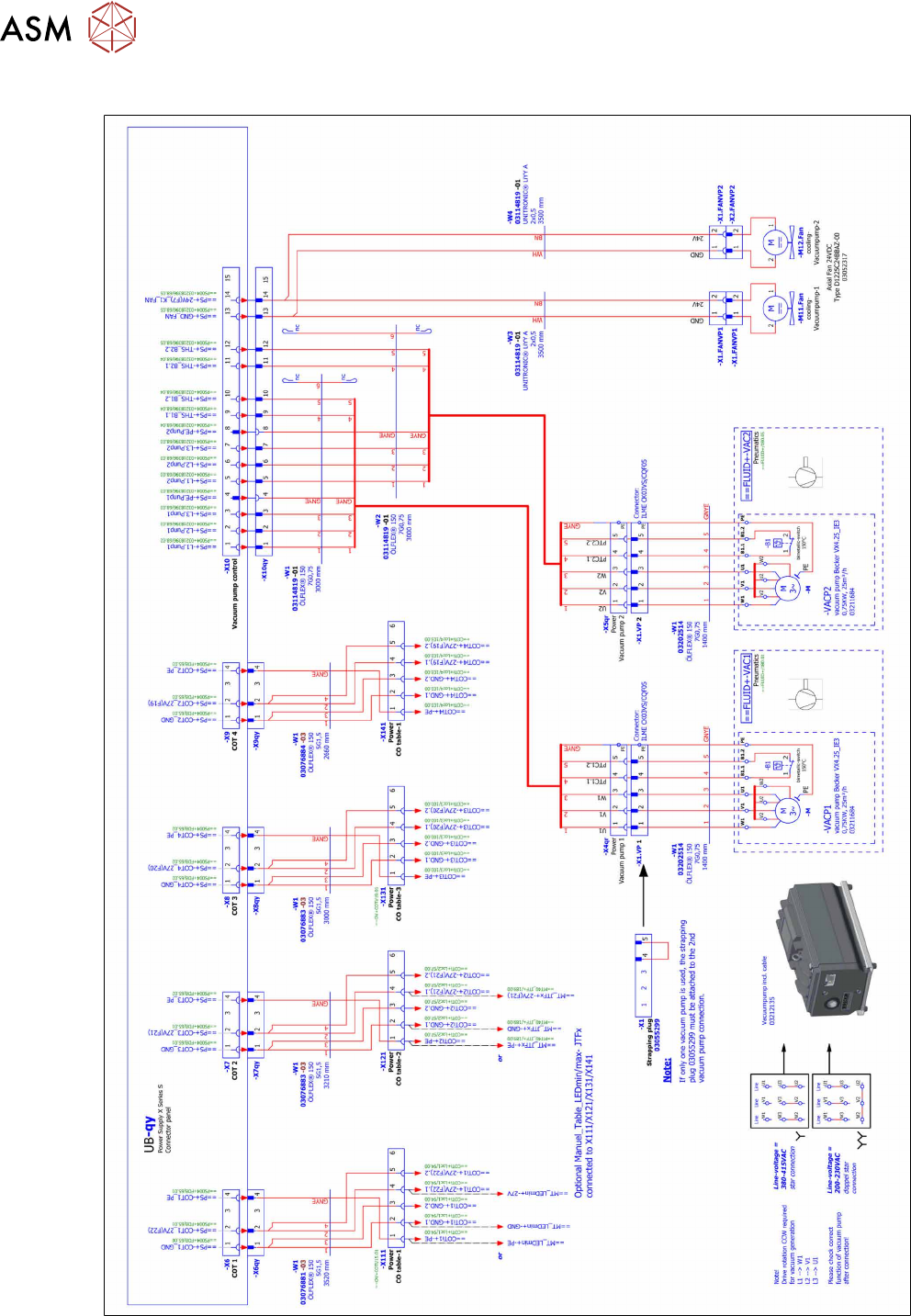Click the VACP1 three-phase motor symbol
This screenshot has height=1316, width=911.
click(784, 811)
